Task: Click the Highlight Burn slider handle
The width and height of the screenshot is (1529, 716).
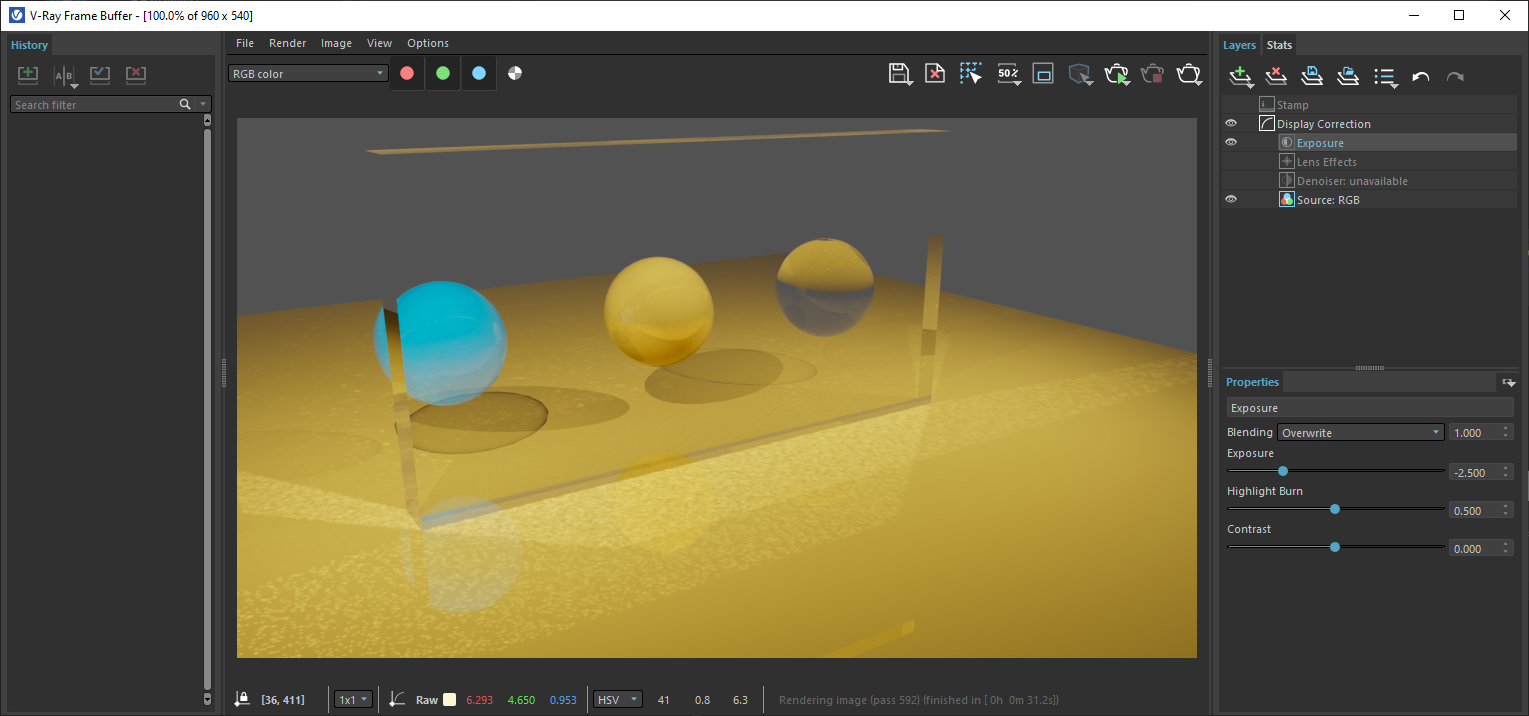Action: [x=1335, y=509]
